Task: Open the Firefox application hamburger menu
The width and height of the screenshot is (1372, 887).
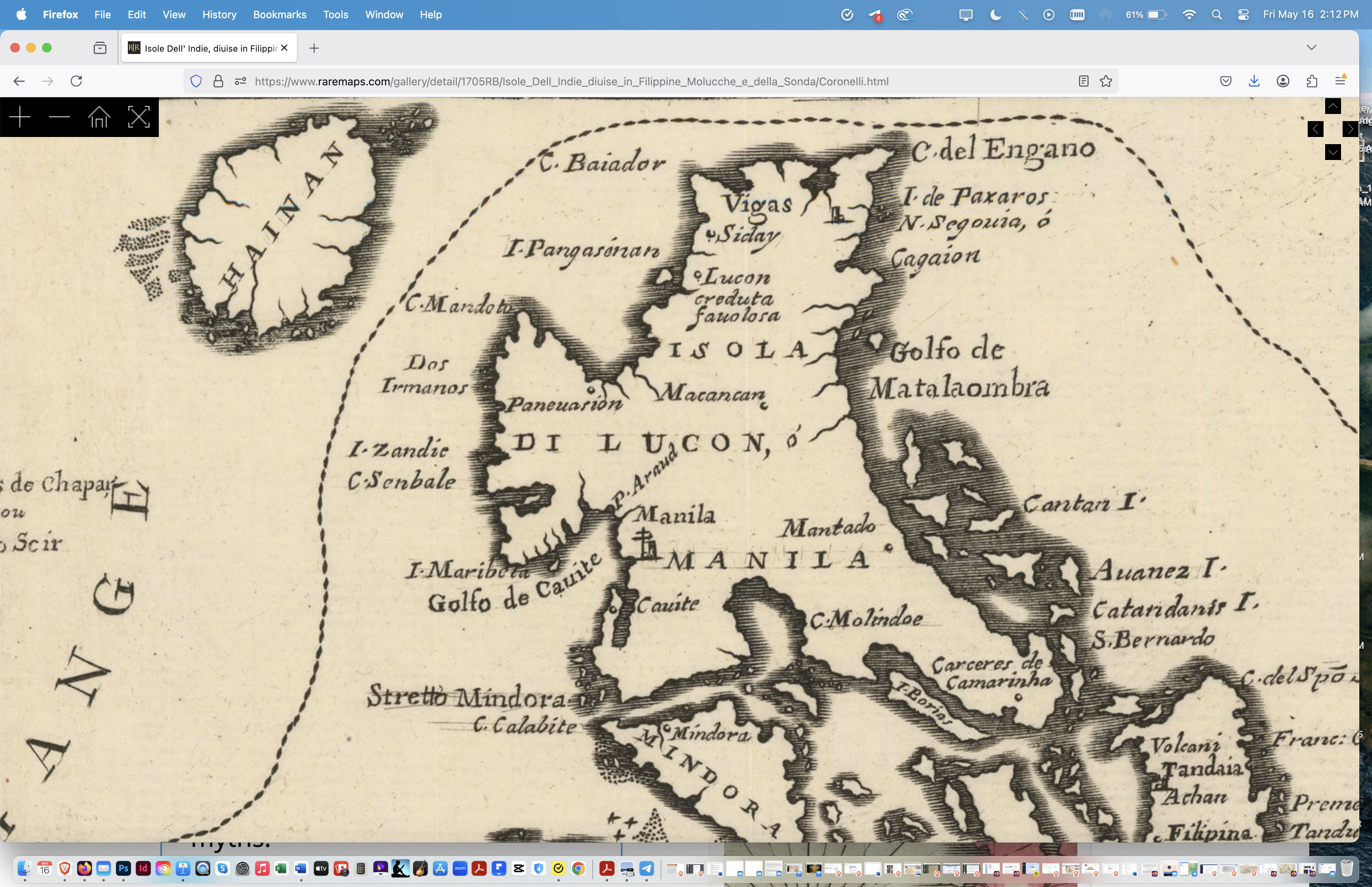Action: click(x=1340, y=81)
